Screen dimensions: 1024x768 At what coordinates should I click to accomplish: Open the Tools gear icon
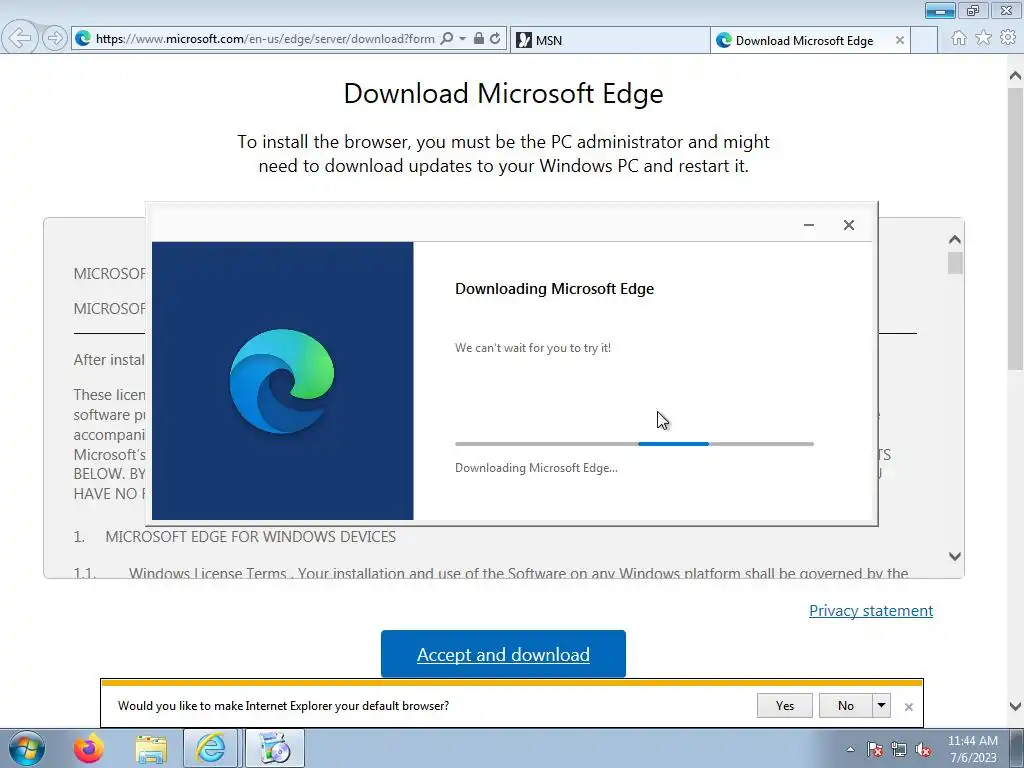(1008, 38)
